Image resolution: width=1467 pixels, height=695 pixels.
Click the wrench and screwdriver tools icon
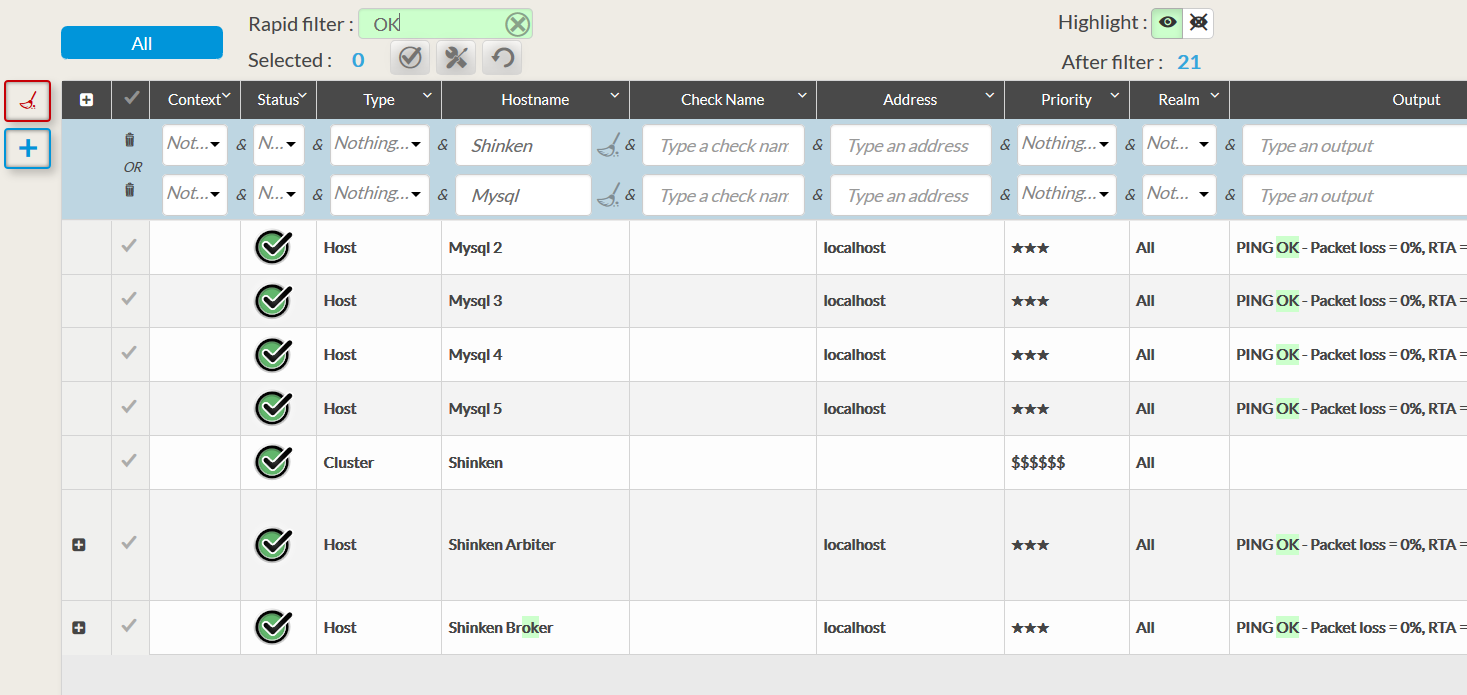(x=456, y=58)
